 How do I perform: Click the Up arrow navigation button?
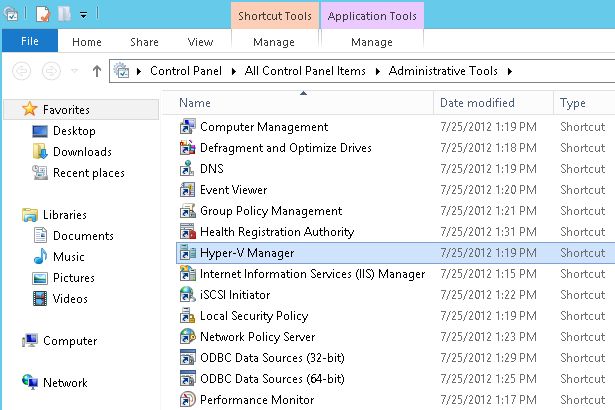tap(97, 71)
